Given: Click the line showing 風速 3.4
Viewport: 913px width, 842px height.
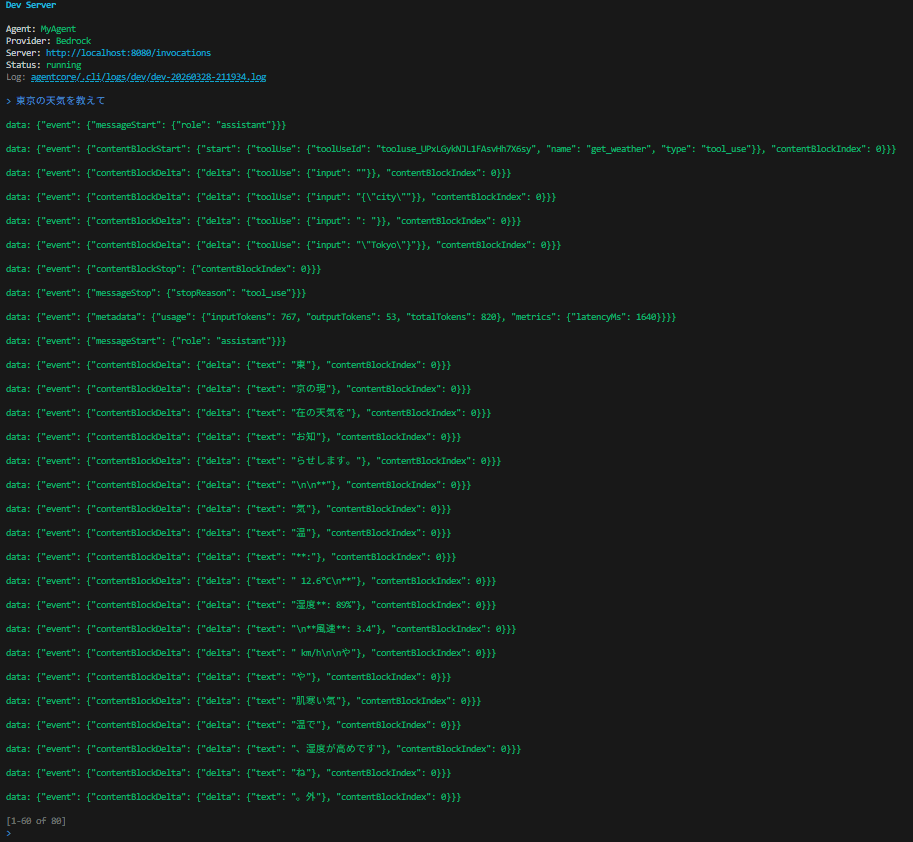Looking at the screenshot, I should (x=260, y=629).
